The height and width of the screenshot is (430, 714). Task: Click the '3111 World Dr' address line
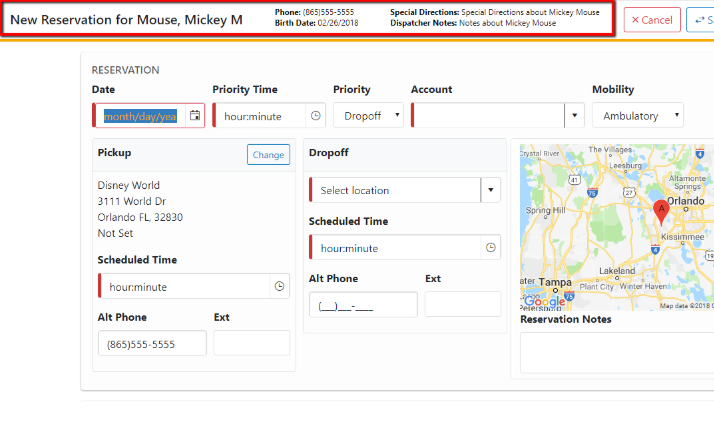coord(132,201)
